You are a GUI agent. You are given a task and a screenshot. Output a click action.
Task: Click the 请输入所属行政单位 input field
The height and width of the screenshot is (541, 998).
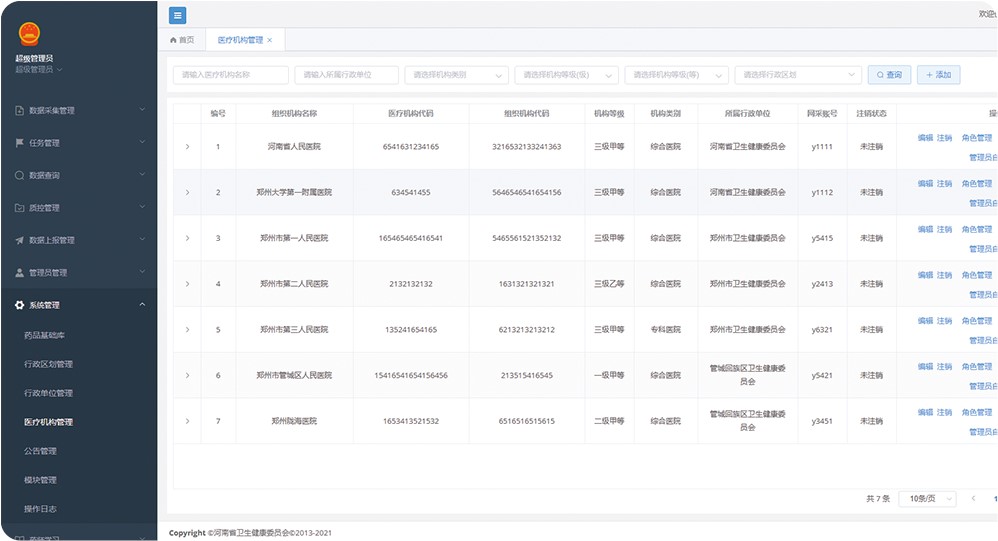[x=346, y=75]
